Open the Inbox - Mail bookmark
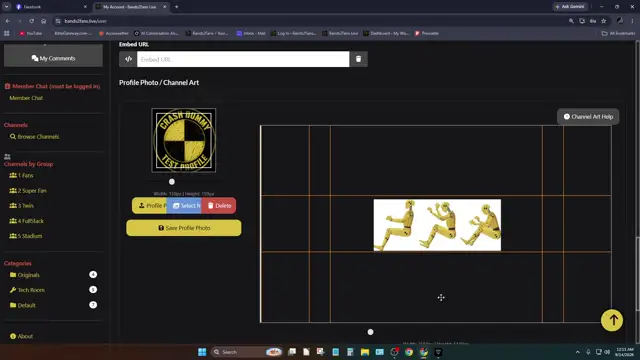Viewport: 640px width, 360px height. pyautogui.click(x=251, y=33)
